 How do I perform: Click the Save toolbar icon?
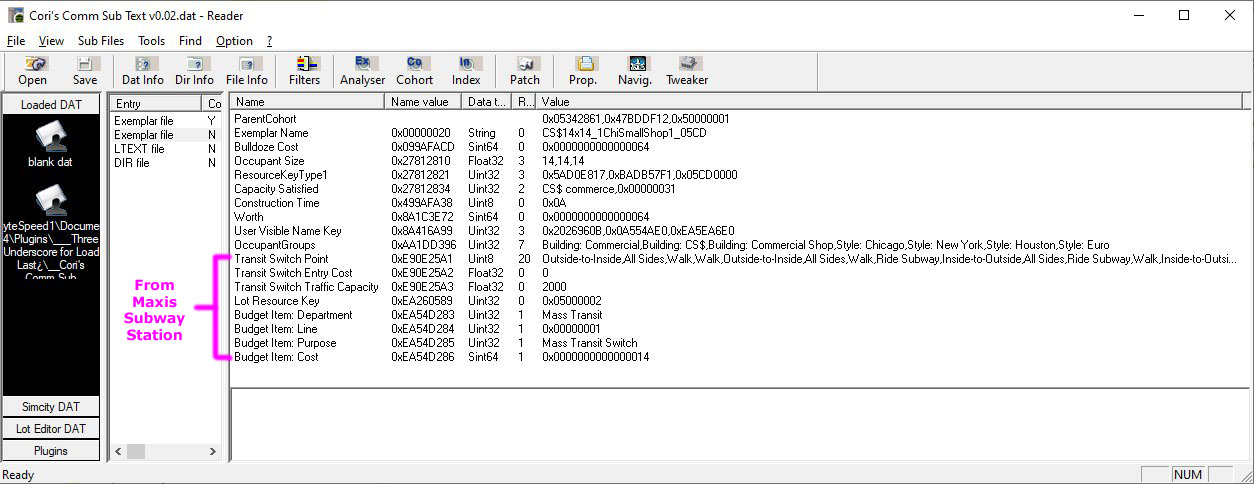(85, 71)
